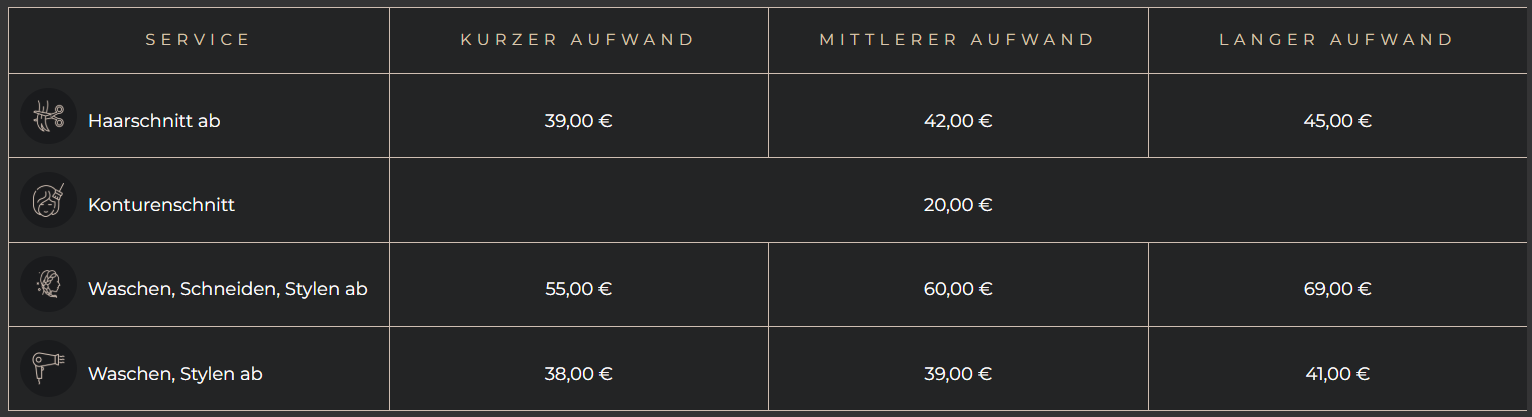
Task: Select the Waschen, Stylen ab label
Action: (175, 374)
